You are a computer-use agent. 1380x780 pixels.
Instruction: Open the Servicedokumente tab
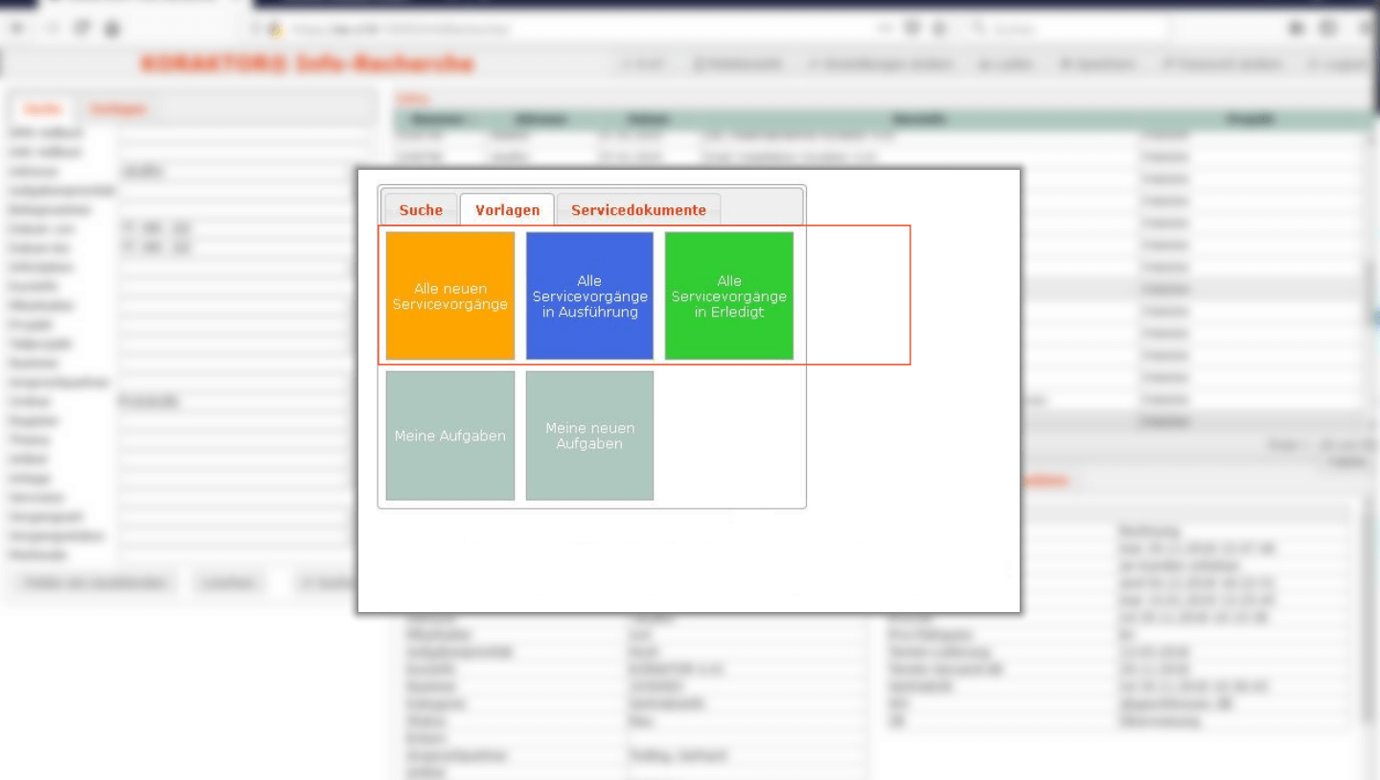point(638,210)
